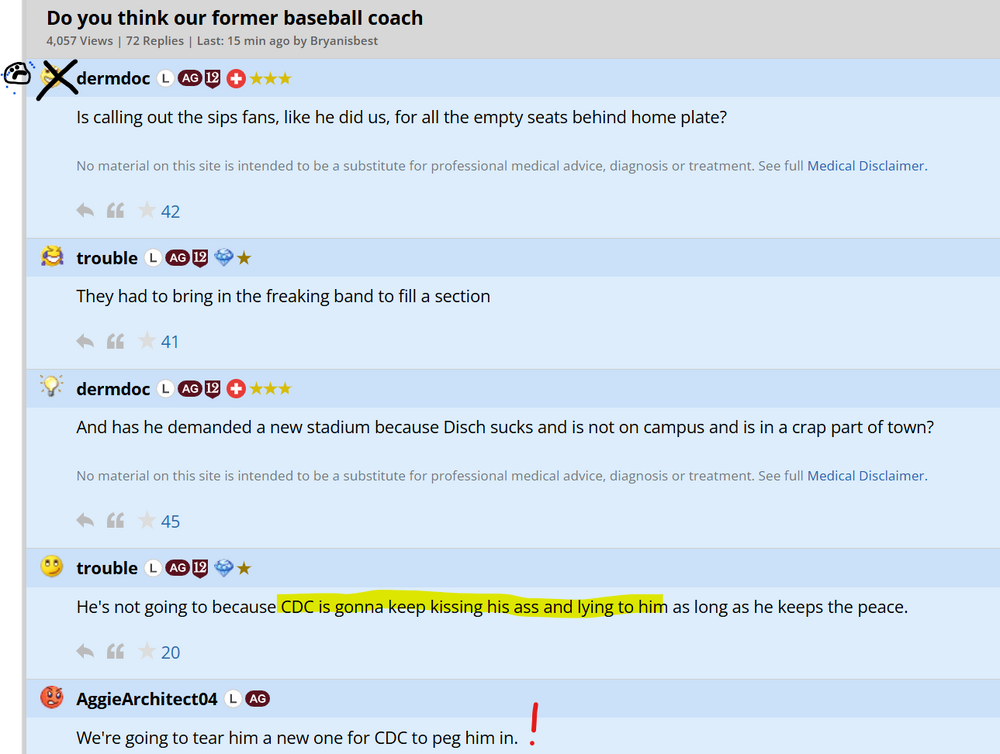Click Bryanisbest in the thread header
This screenshot has height=754, width=1000.
coord(343,41)
